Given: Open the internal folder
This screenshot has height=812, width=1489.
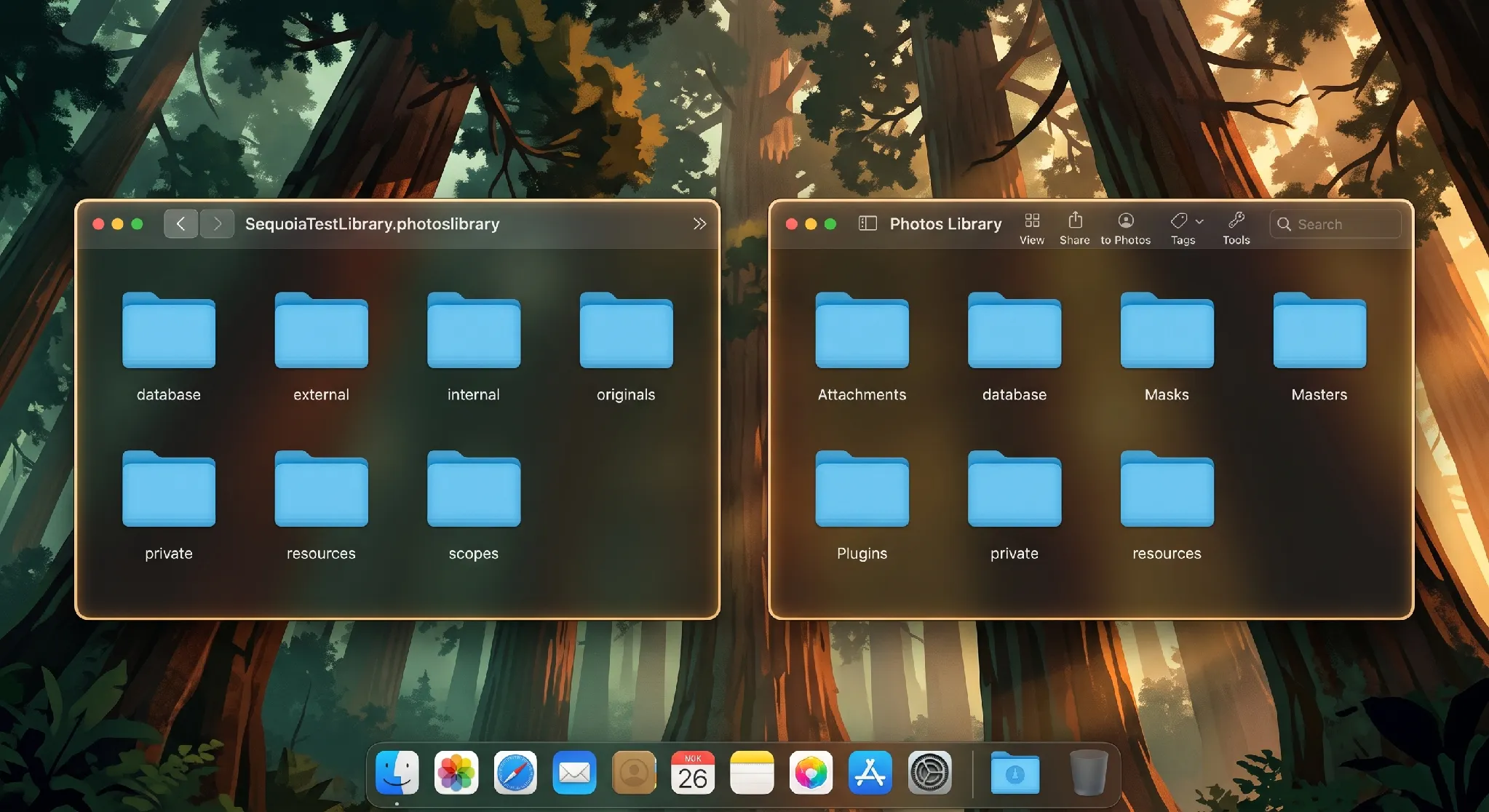Looking at the screenshot, I should tap(474, 330).
